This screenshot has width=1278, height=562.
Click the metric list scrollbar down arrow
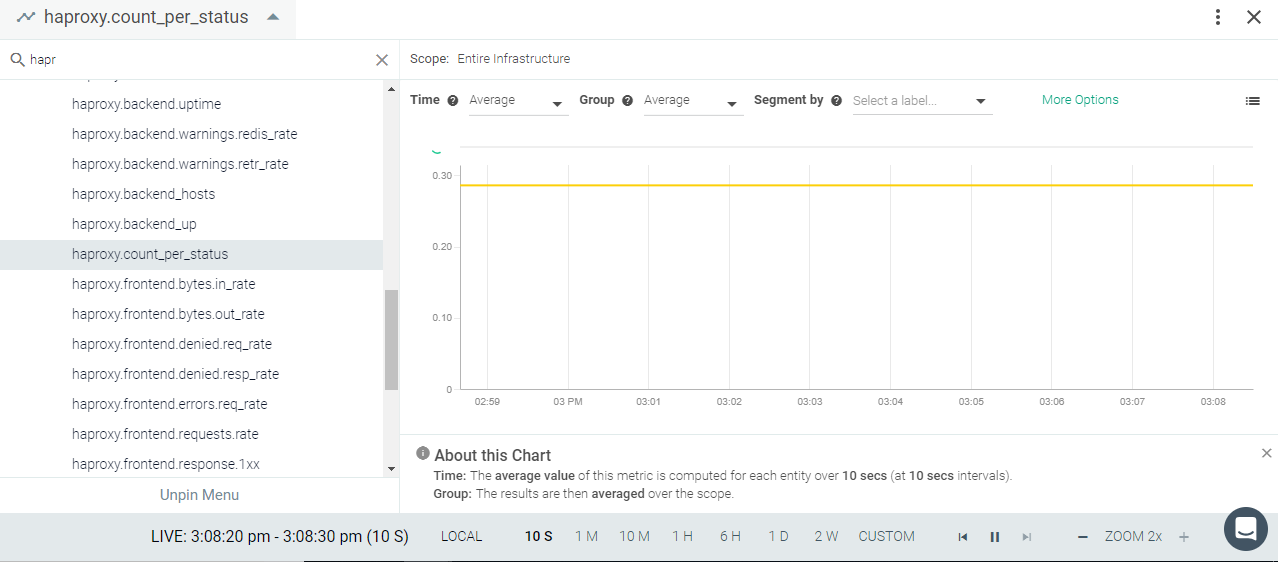[391, 468]
